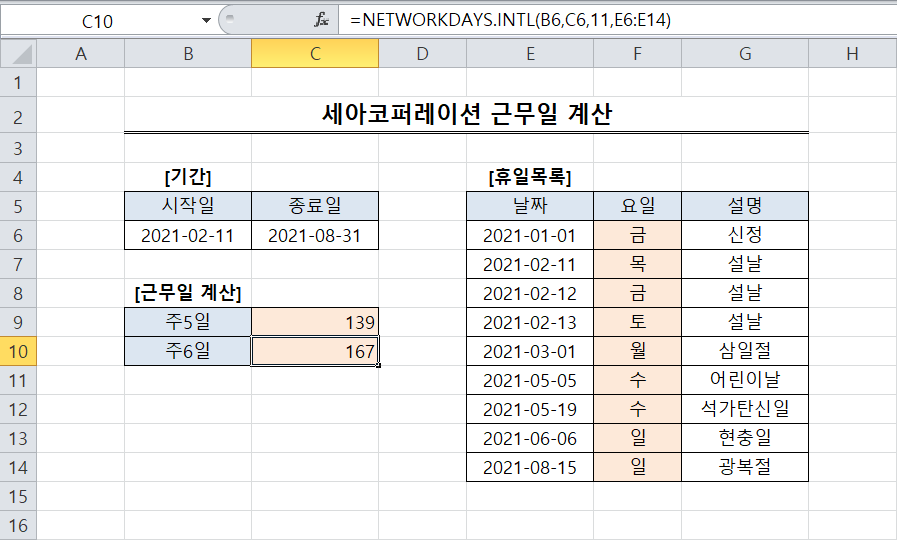Click the 설명 column header cell
The height and width of the screenshot is (540, 897).
(x=745, y=206)
